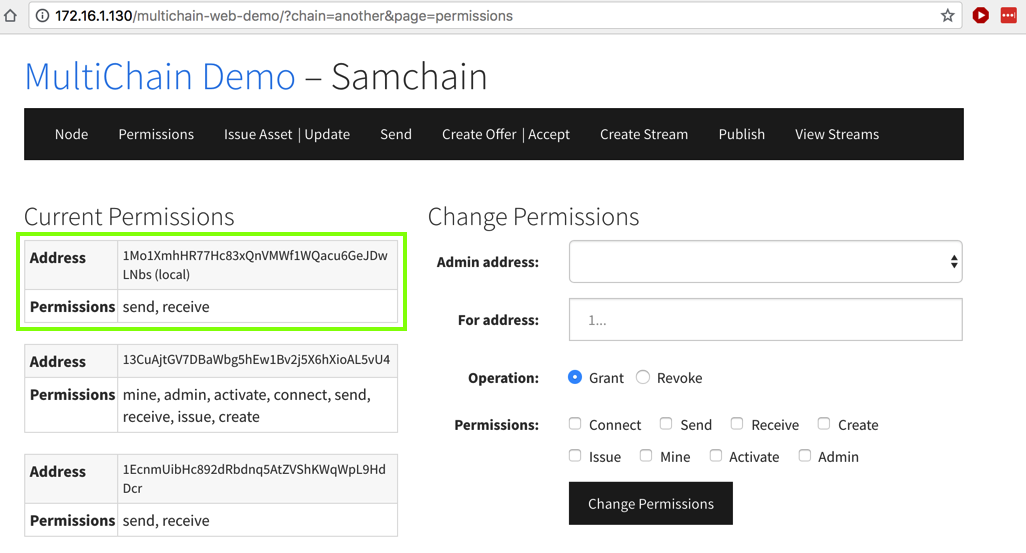Navigate to Issue Asset page
This screenshot has height=553, width=1026.
click(x=257, y=134)
